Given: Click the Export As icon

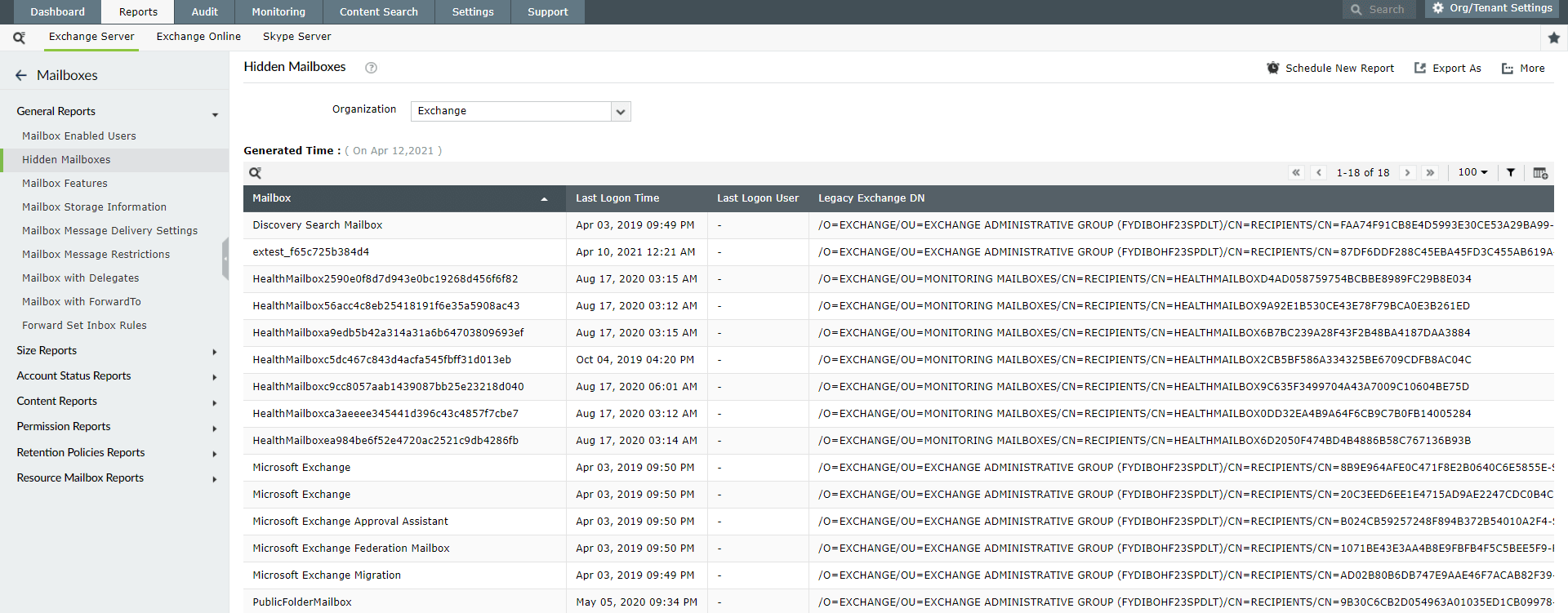Looking at the screenshot, I should [x=1420, y=68].
